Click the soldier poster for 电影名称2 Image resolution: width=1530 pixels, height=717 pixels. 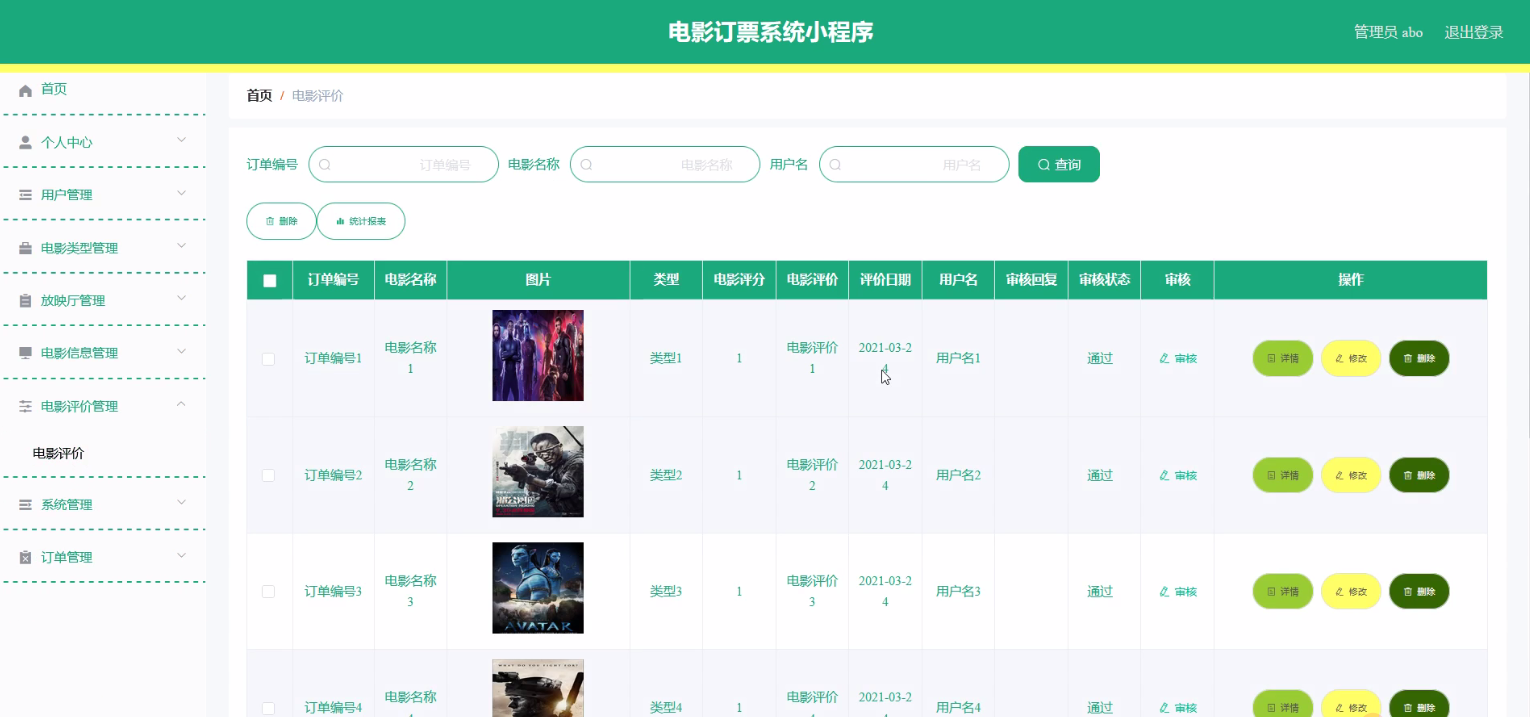click(538, 472)
